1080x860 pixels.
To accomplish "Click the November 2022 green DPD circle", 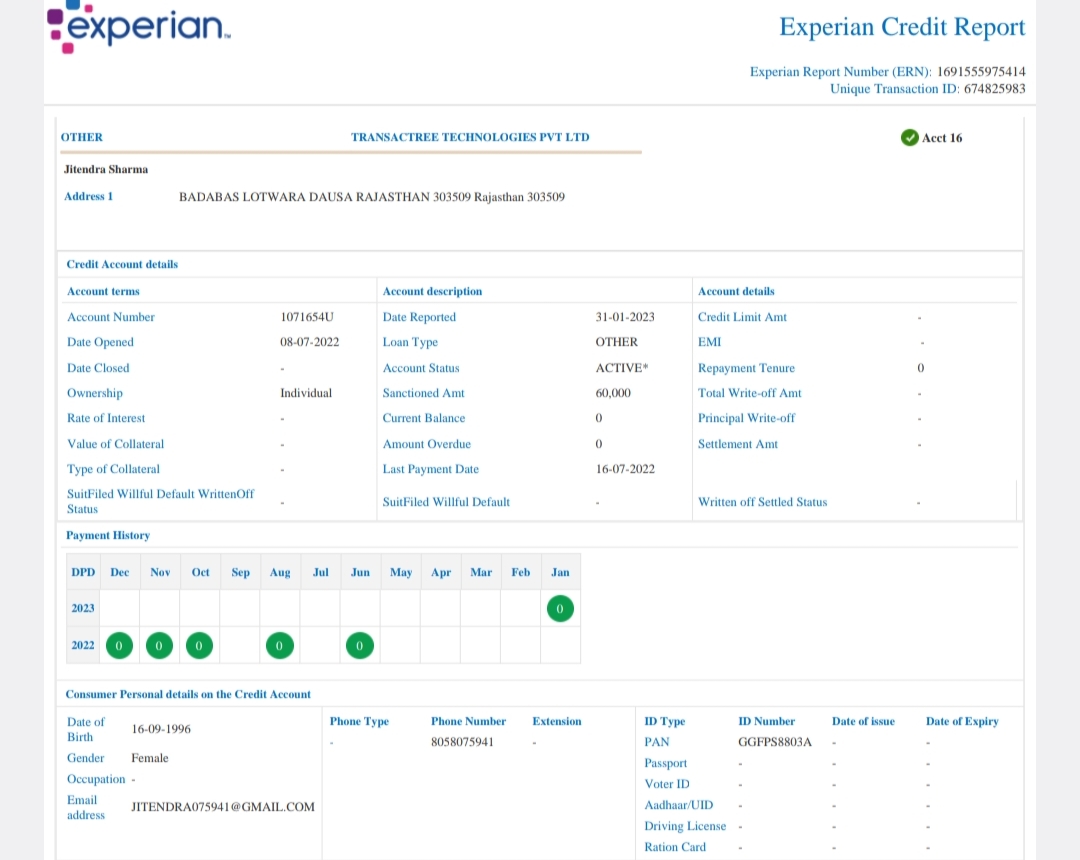I will point(159,646).
